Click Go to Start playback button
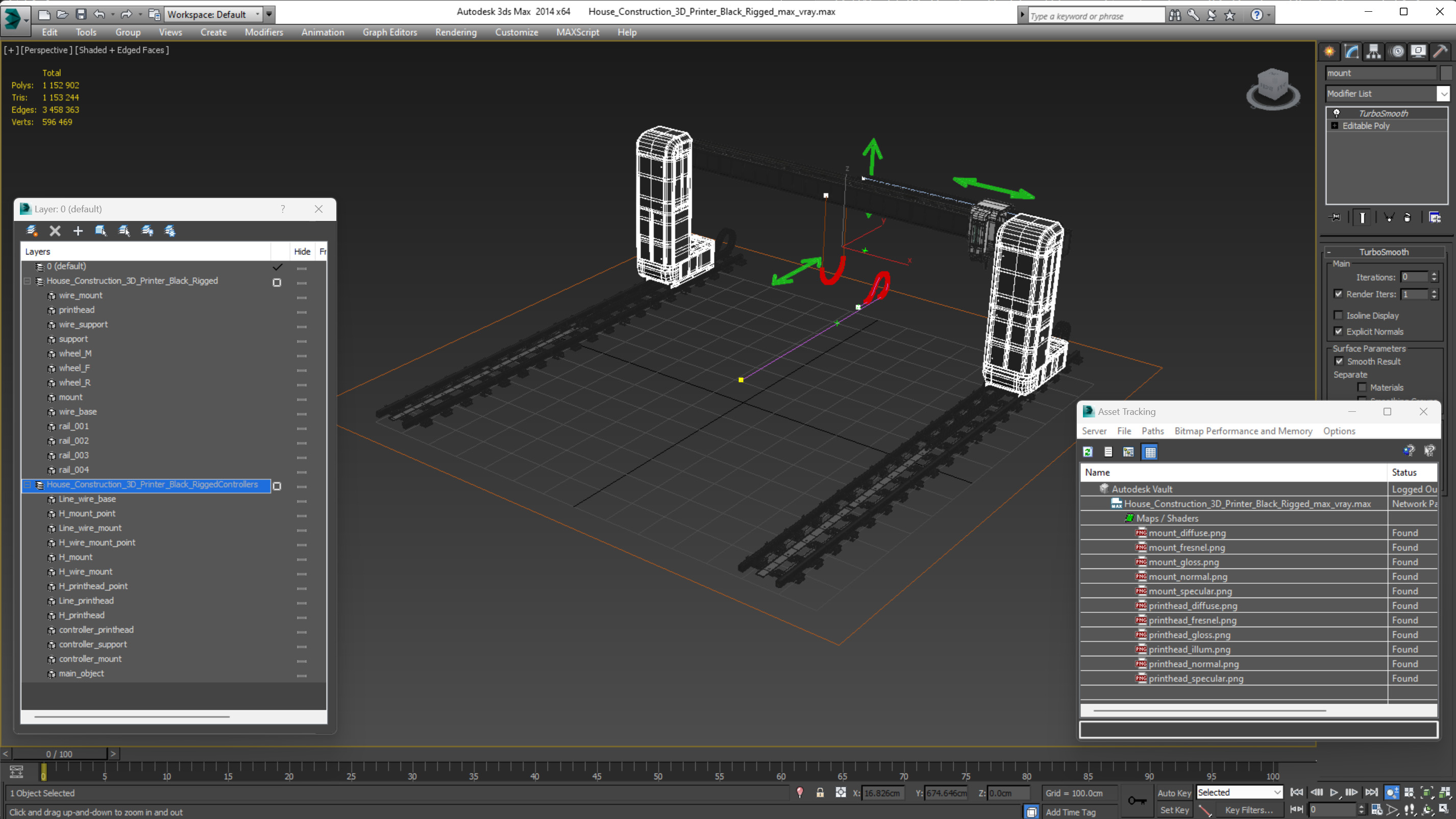 tap(1297, 792)
